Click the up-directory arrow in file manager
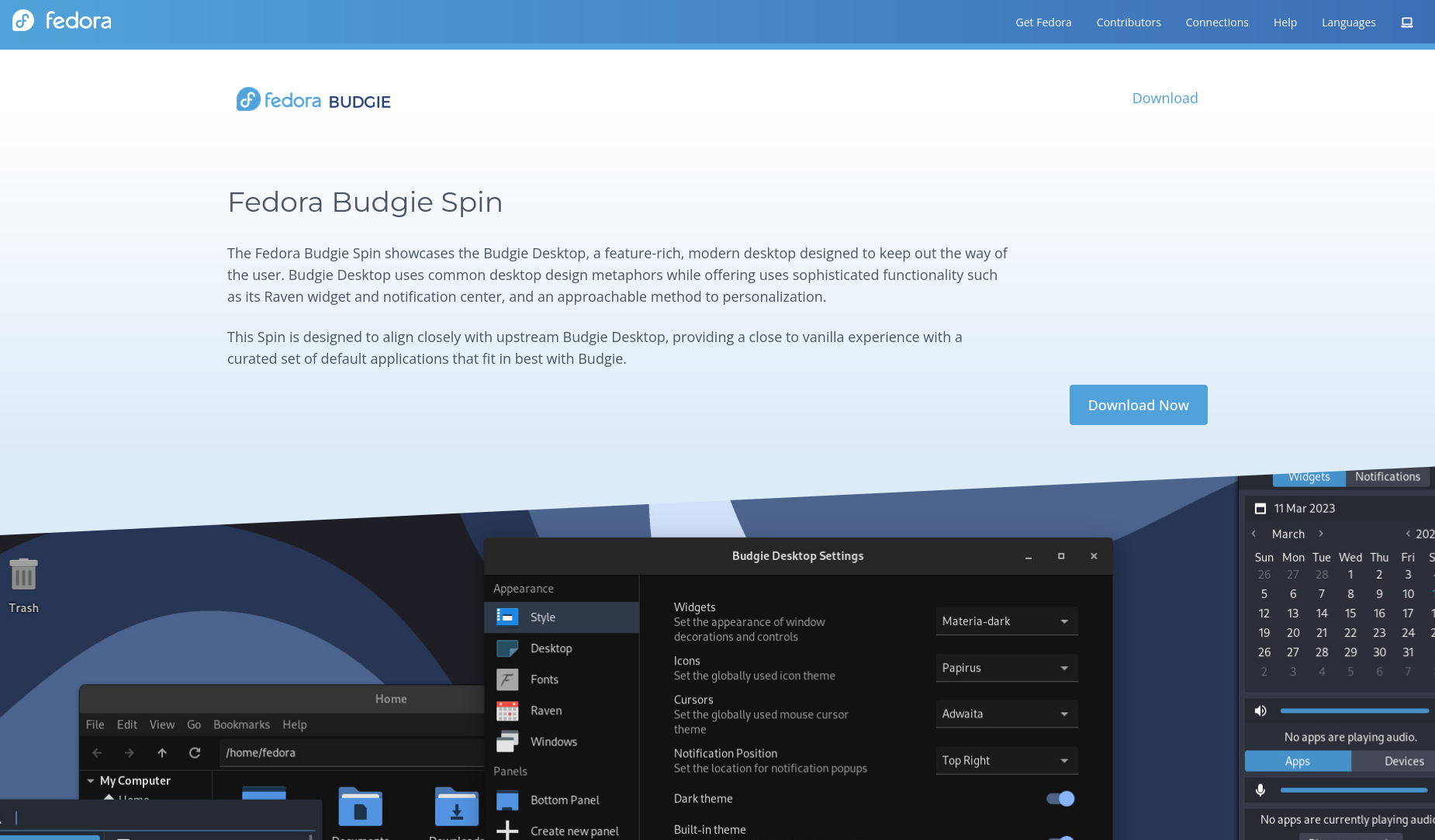The image size is (1435, 840). pos(162,752)
